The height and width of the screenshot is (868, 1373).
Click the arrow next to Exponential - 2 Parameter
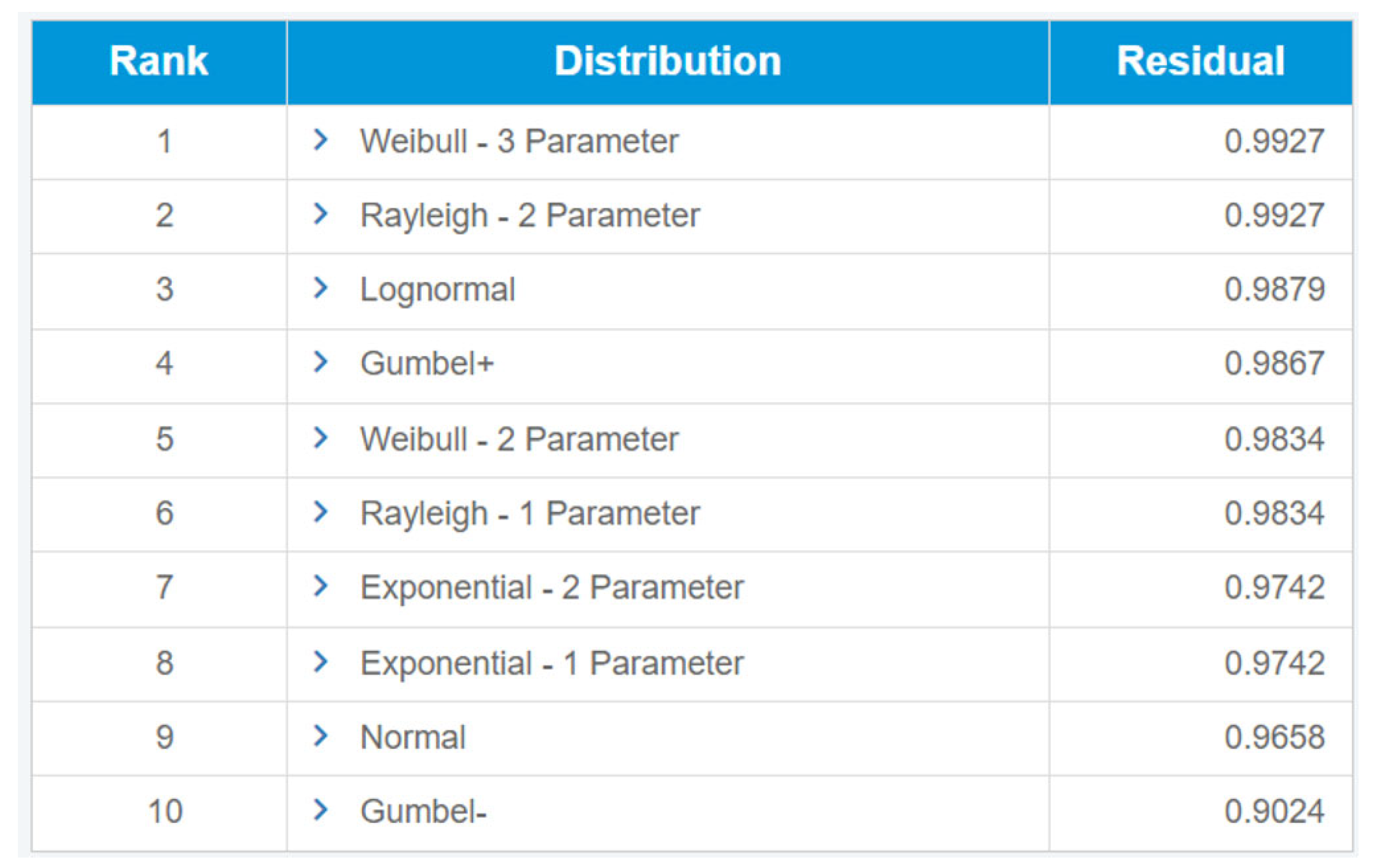321,586
